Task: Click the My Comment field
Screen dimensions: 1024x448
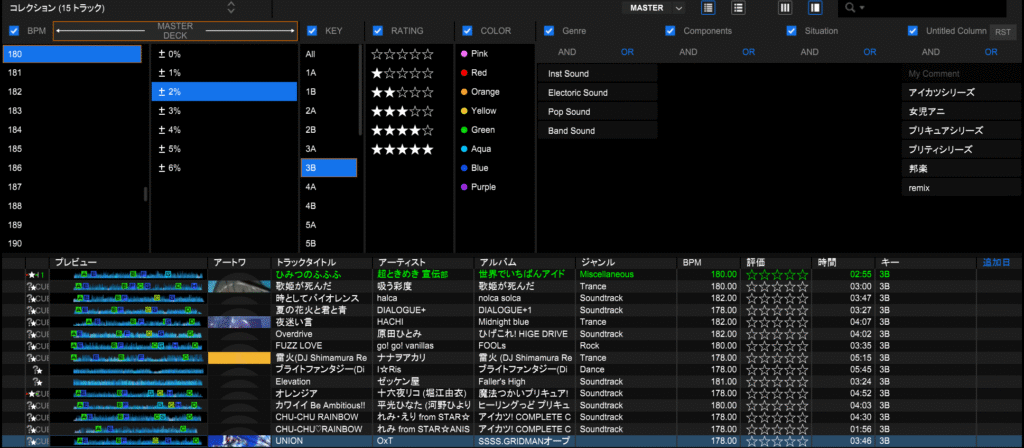Action: click(x=961, y=74)
